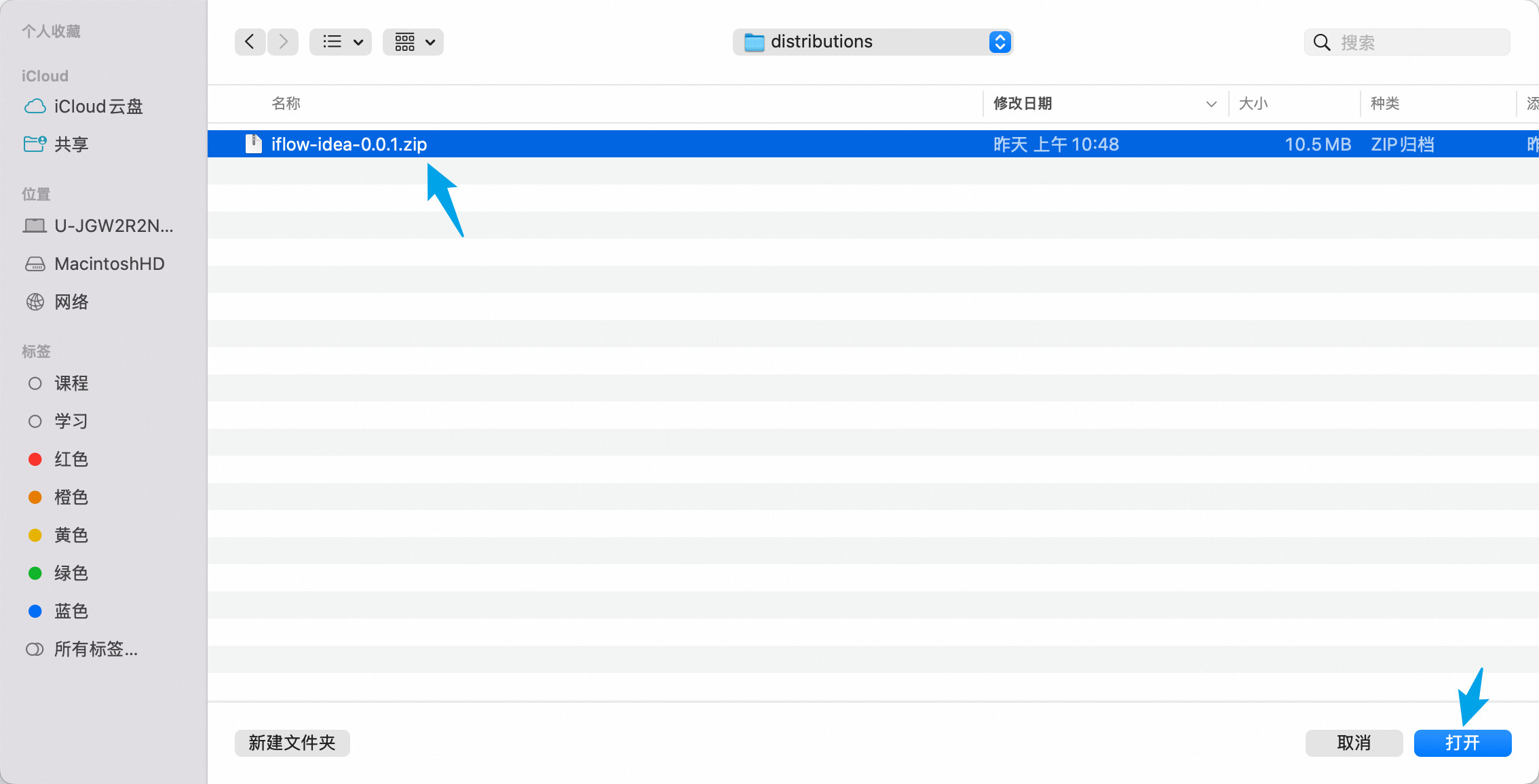Select the U-JGW2R2N computer location
Screen dimensions: 1539x784
click(x=113, y=226)
